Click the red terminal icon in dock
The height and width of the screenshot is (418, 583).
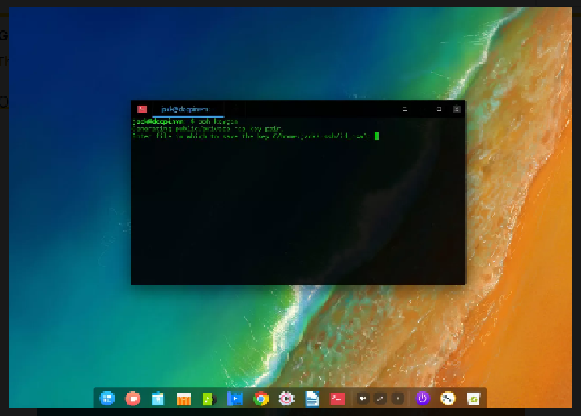[338, 399]
